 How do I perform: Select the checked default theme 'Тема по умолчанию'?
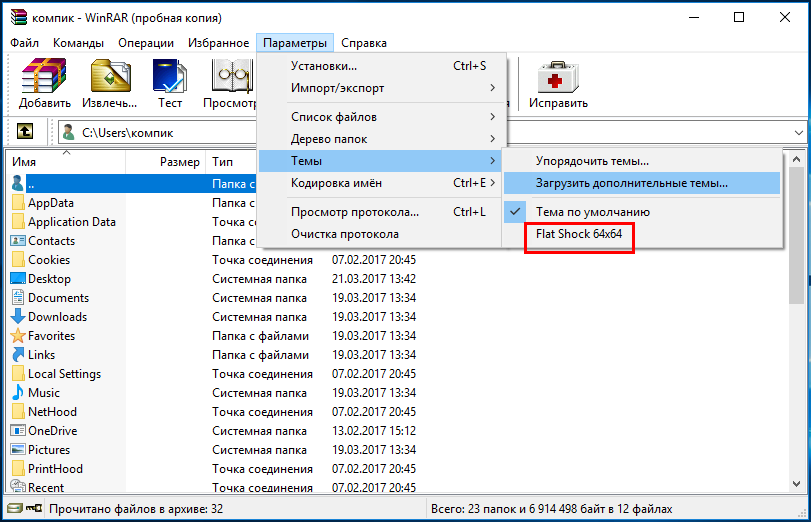pyautogui.click(x=642, y=212)
